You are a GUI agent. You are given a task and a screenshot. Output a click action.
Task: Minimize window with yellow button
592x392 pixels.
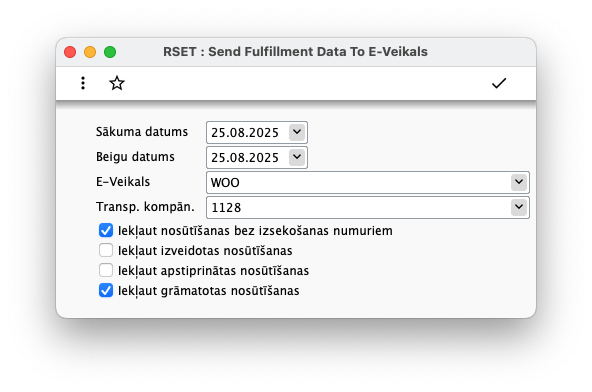coord(90,52)
